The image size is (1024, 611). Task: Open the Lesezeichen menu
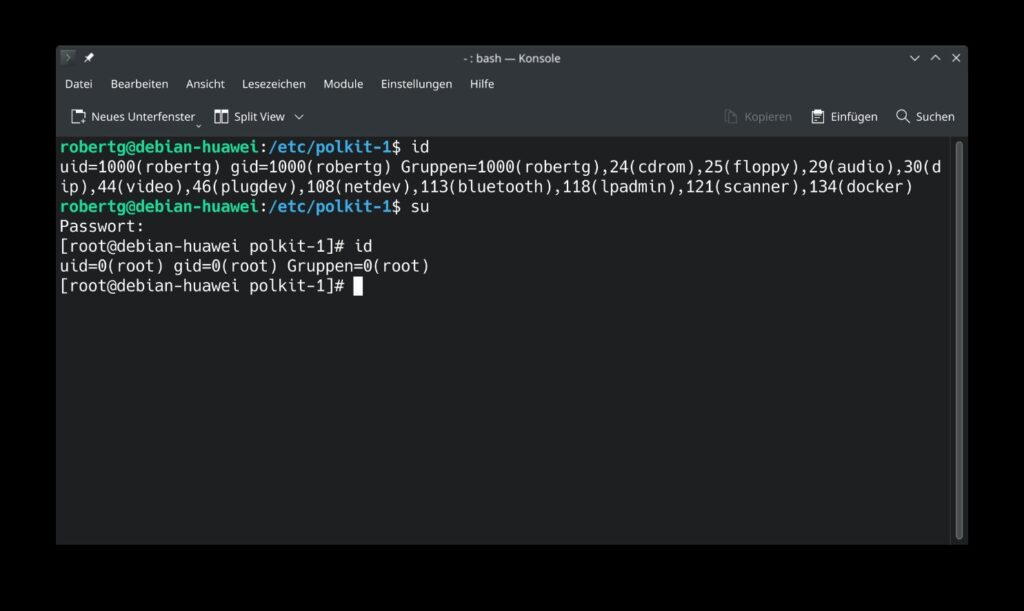click(274, 84)
